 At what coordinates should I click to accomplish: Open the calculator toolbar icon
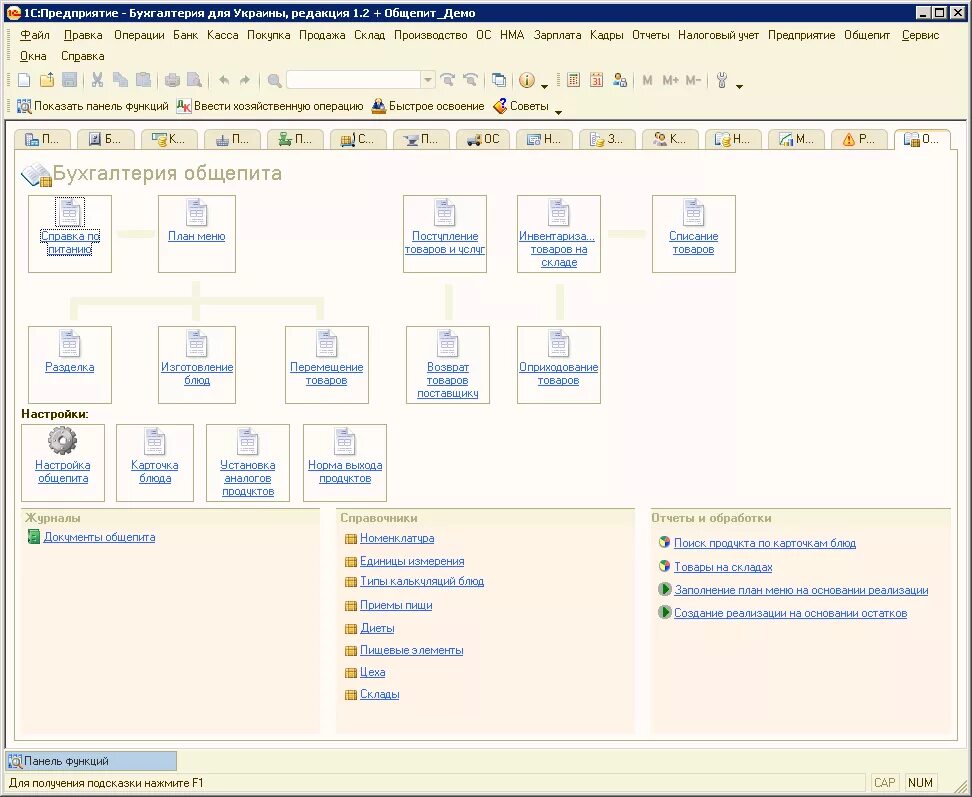pos(573,80)
